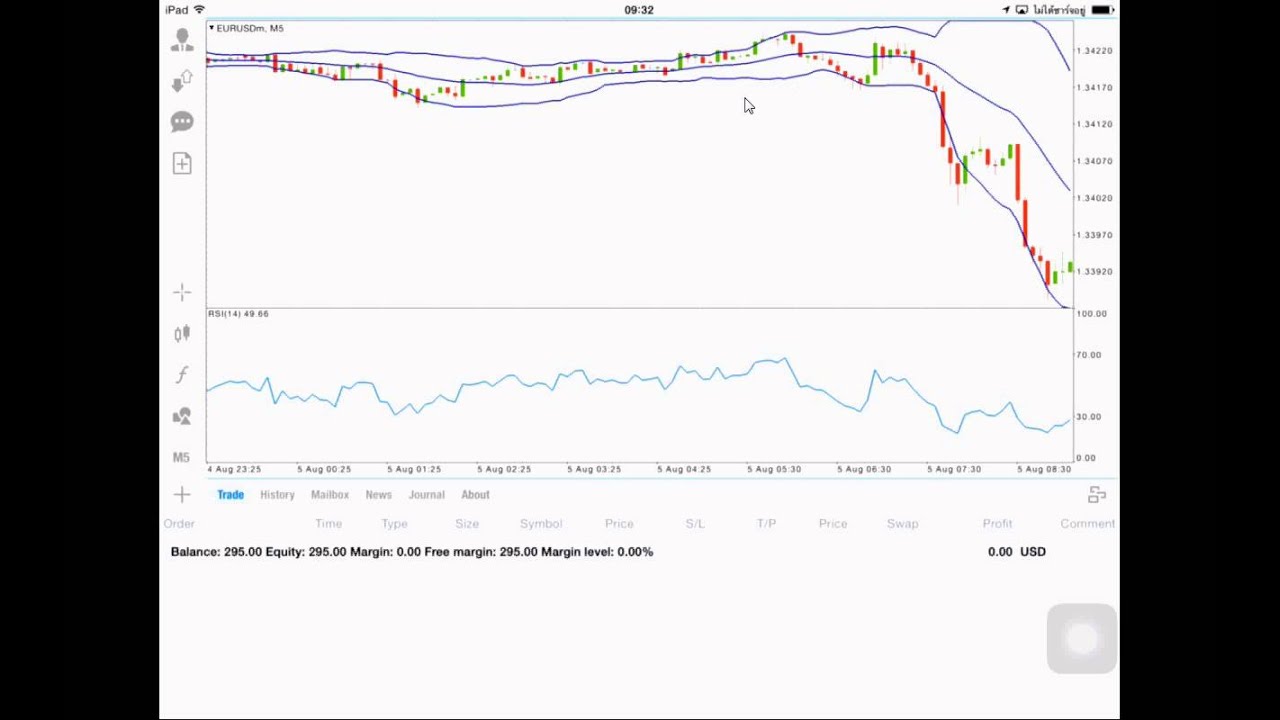The height and width of the screenshot is (720, 1280).
Task: Sort by the Profit column header
Action: 997,524
